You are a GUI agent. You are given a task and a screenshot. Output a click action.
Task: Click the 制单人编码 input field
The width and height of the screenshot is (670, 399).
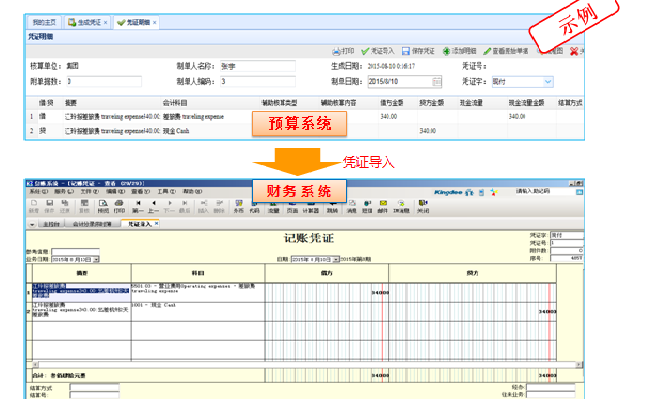pyautogui.click(x=258, y=81)
